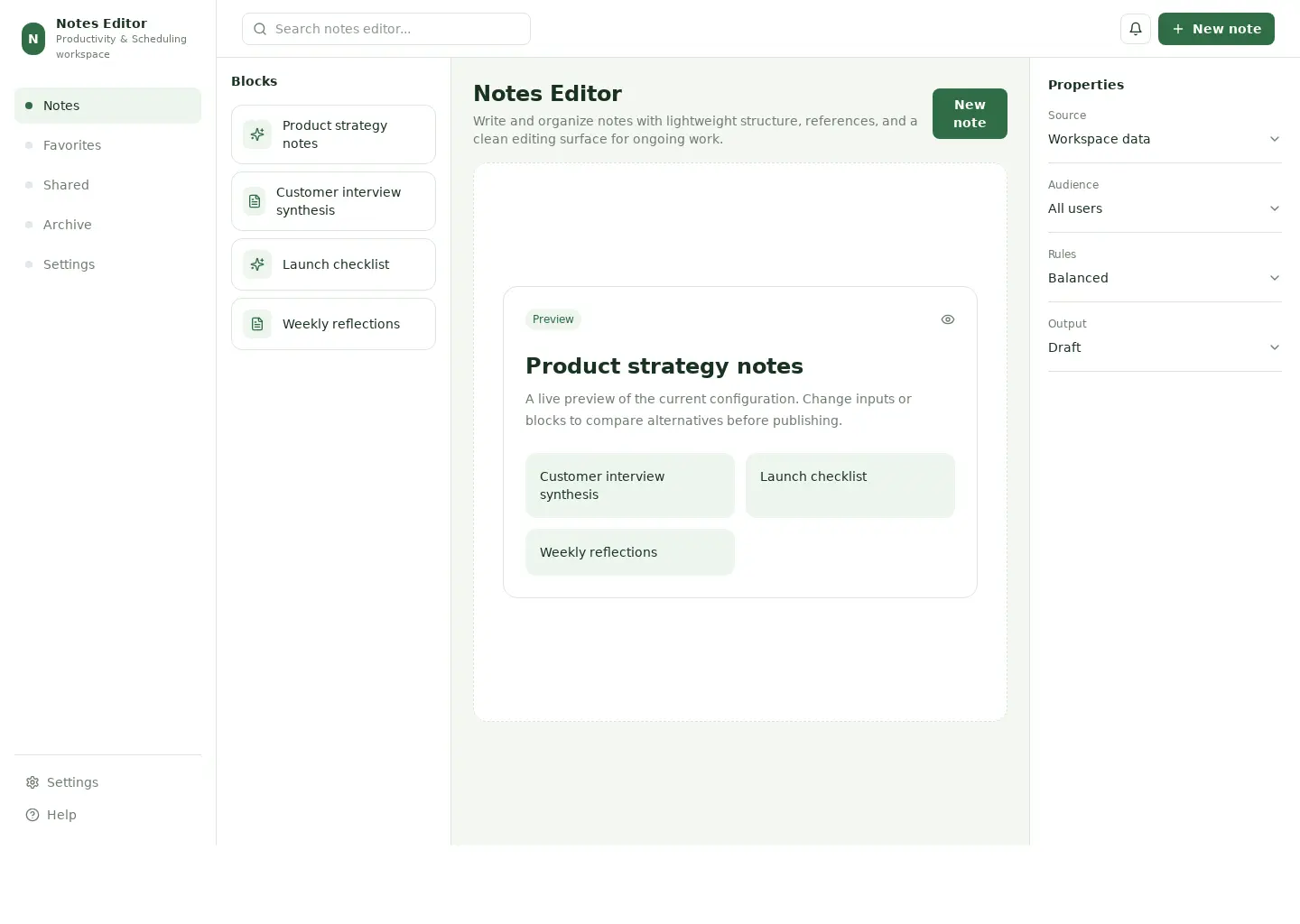Expand the Audience dropdown chevron
The height and width of the screenshot is (924, 1300).
pyautogui.click(x=1275, y=208)
